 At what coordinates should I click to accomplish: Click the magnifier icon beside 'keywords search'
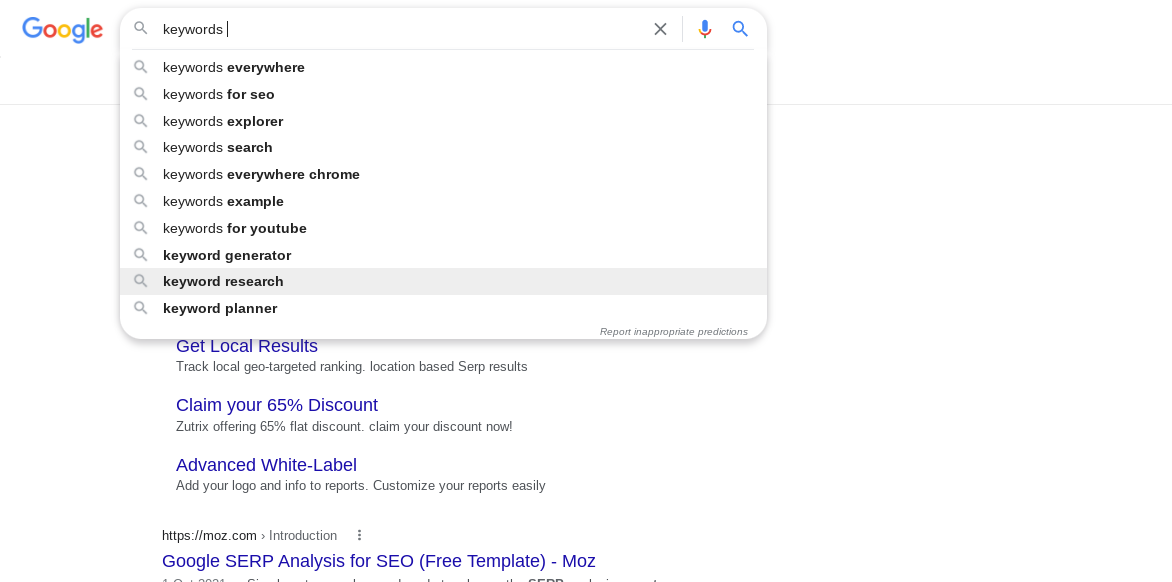click(x=141, y=146)
